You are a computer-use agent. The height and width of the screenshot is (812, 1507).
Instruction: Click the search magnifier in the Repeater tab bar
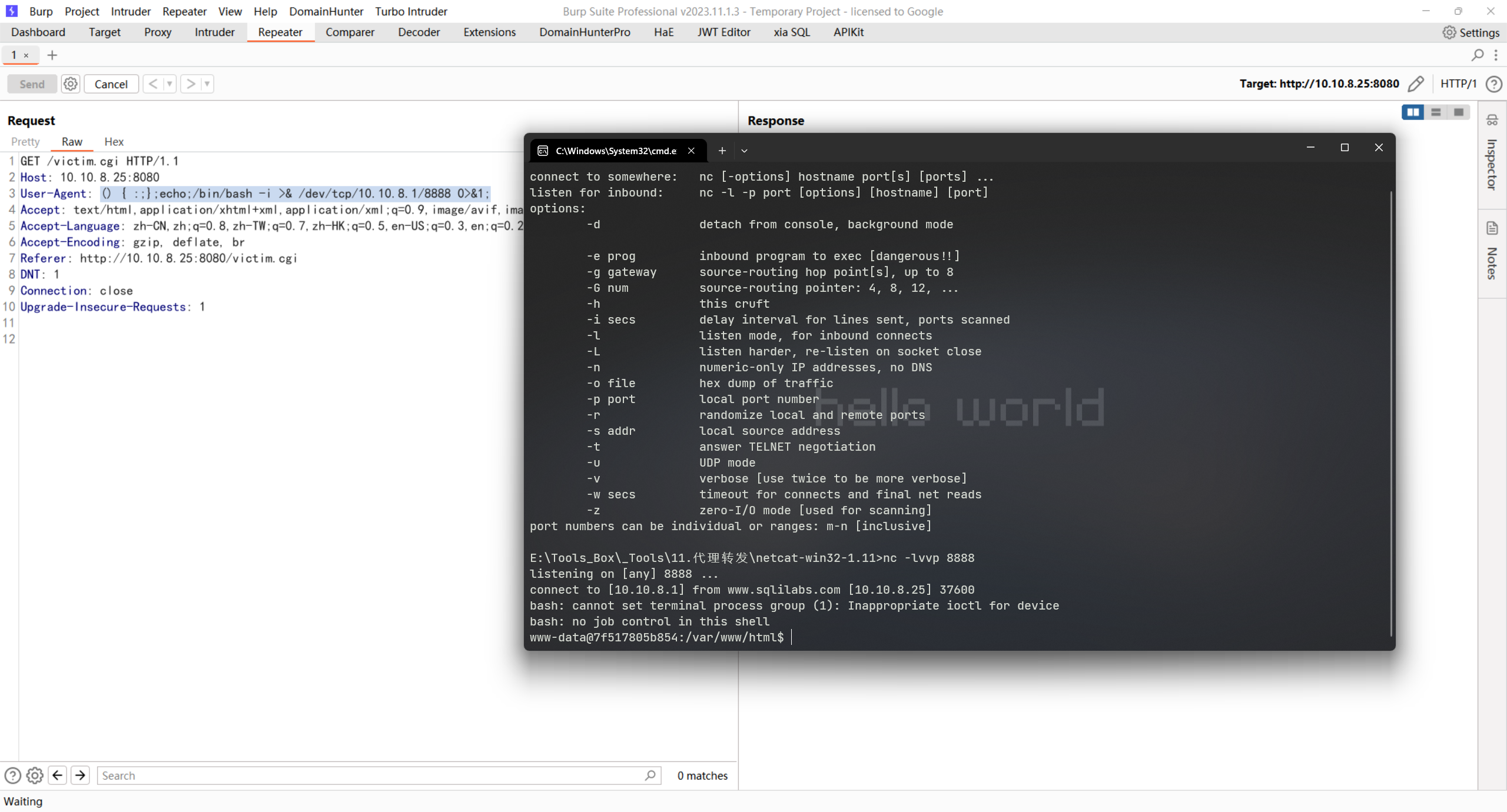[1477, 55]
